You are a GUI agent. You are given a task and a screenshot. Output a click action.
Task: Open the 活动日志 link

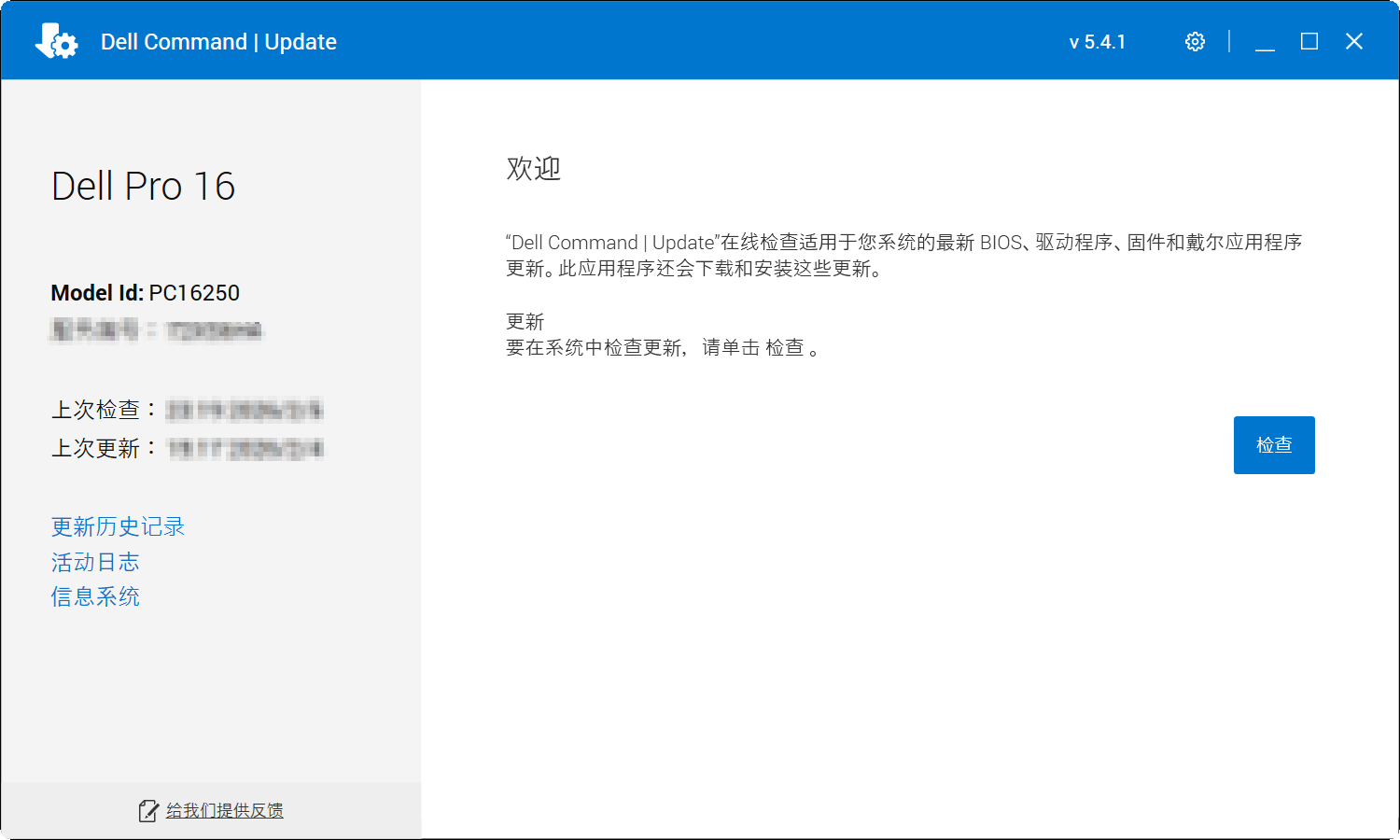94,562
